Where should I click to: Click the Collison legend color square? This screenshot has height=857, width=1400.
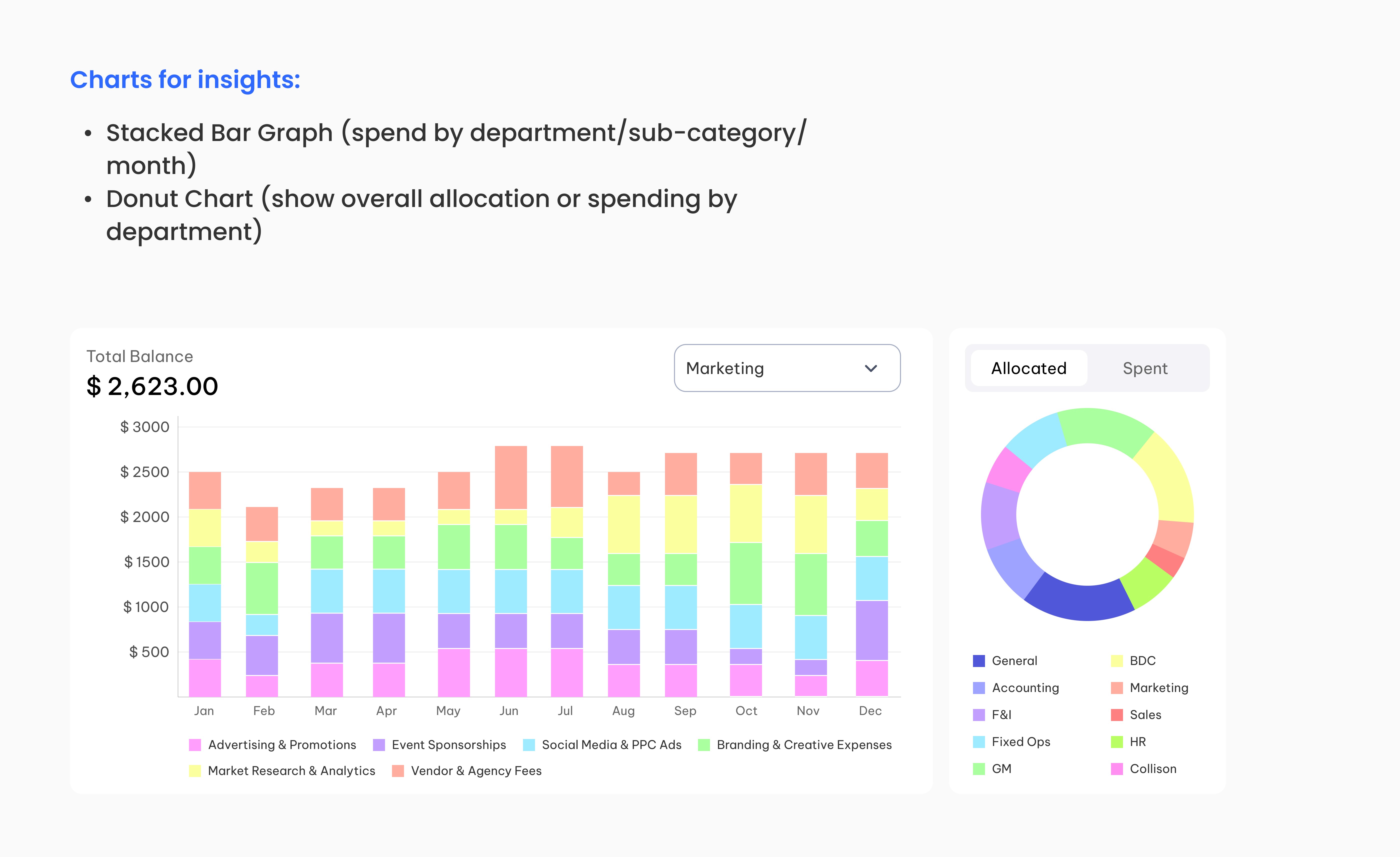(1116, 769)
